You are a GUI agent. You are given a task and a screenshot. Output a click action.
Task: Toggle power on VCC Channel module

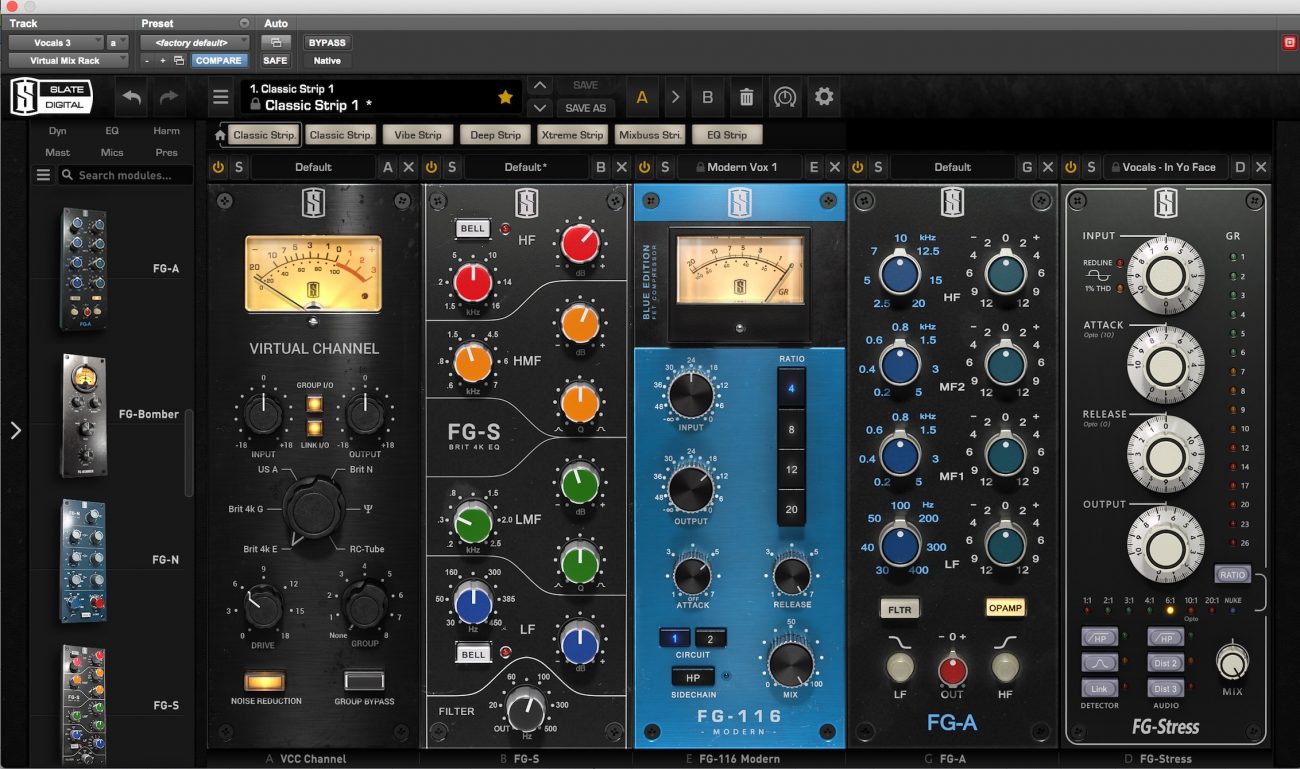219,167
